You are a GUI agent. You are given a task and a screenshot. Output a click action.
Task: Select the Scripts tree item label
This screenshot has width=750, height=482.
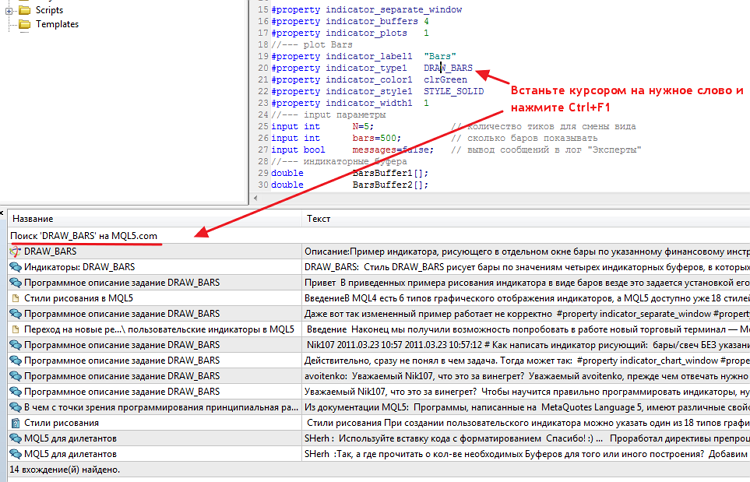click(52, 9)
